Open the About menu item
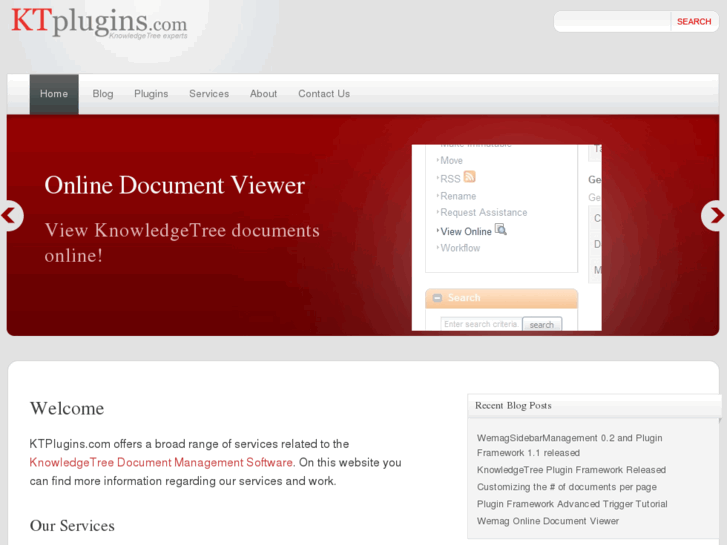 click(263, 94)
